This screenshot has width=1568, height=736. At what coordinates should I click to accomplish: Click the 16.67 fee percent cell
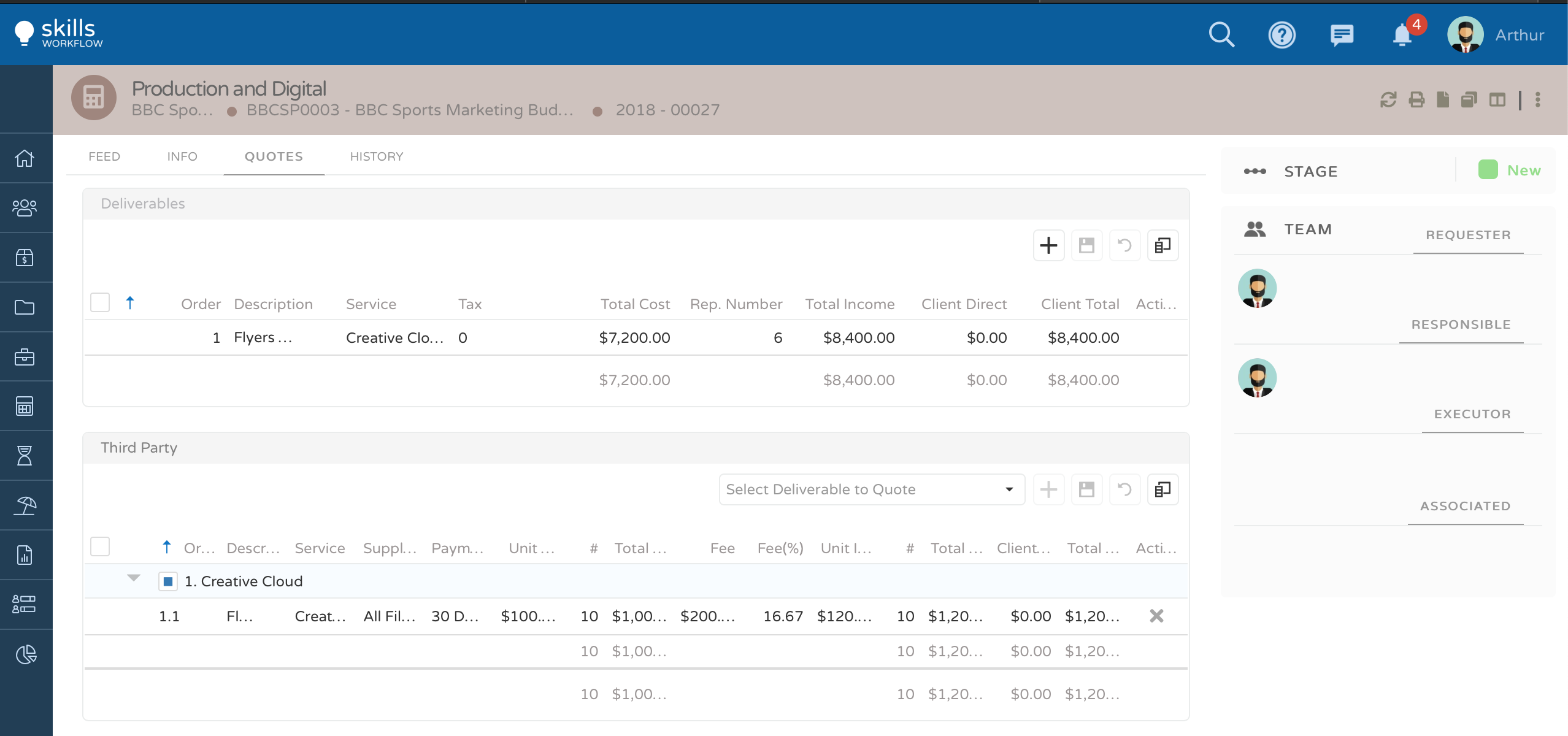pos(783,616)
